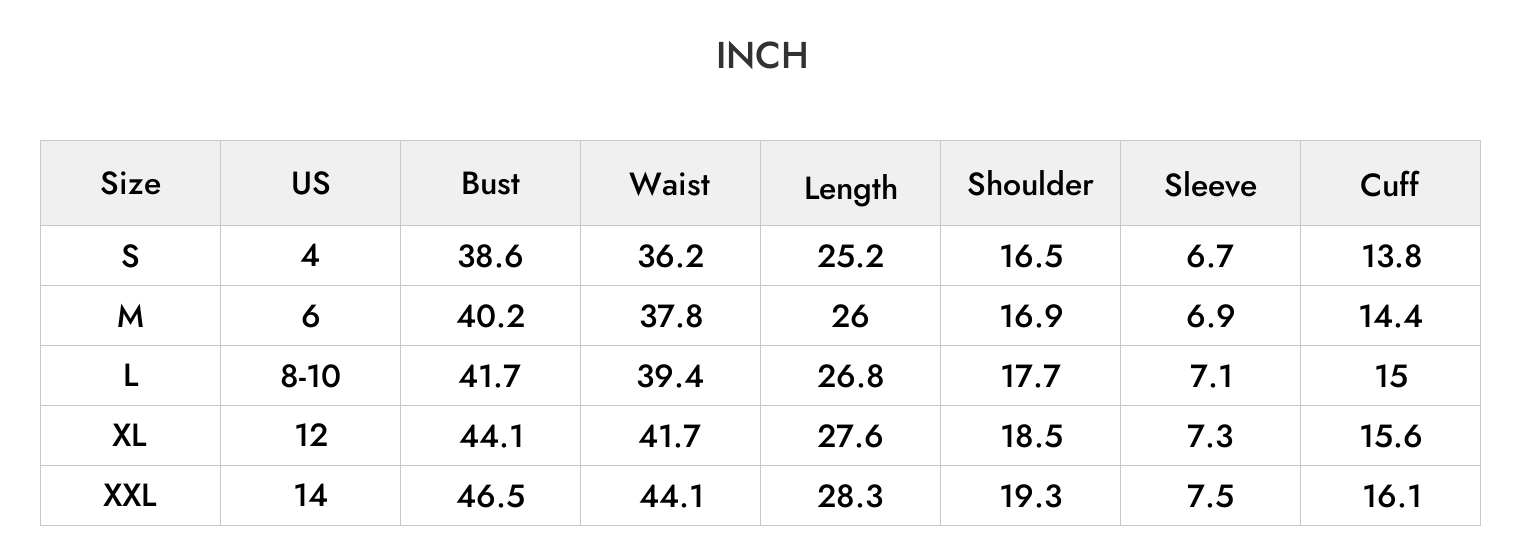Viewport: 1520px width, 540px height.
Task: Click the bust value 38.6
Action: (x=490, y=256)
